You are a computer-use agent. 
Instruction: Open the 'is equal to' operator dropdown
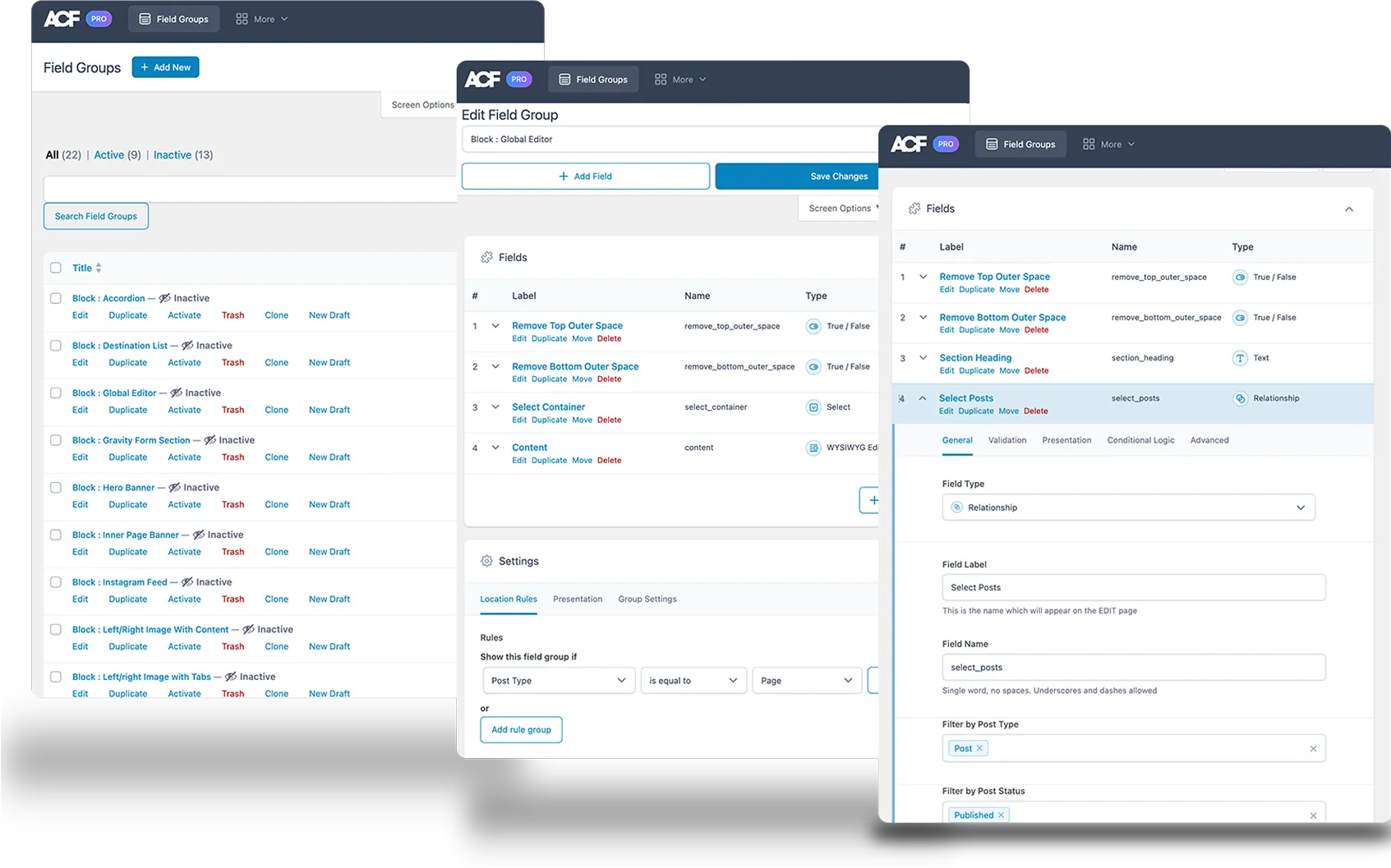click(x=693, y=681)
